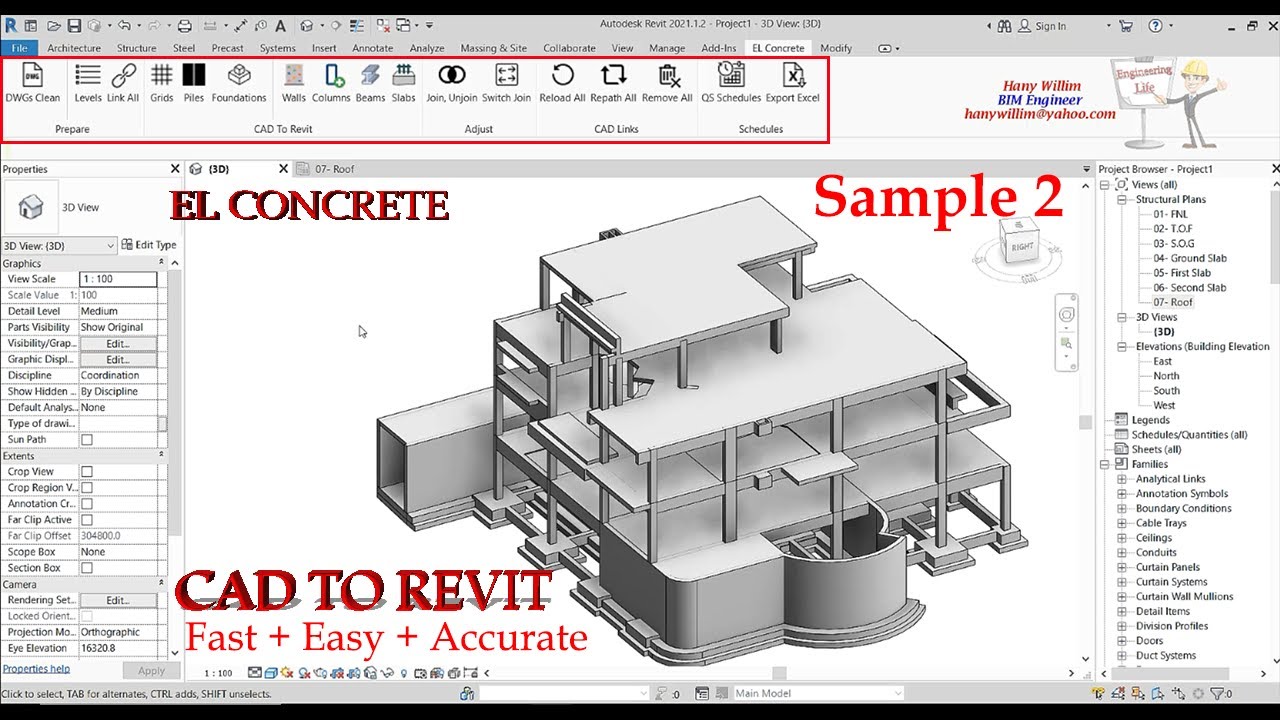Click the Save icon in quick access toolbar
The height and width of the screenshot is (720, 1280).
click(74, 25)
